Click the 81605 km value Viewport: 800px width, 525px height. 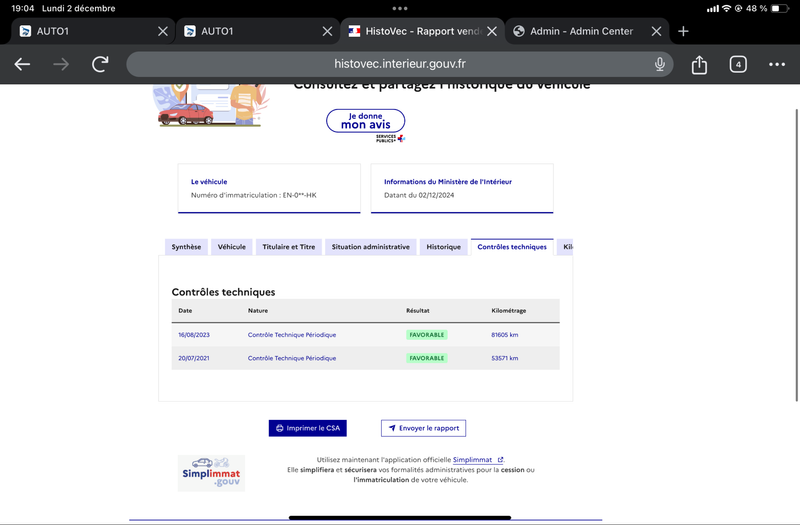click(505, 335)
